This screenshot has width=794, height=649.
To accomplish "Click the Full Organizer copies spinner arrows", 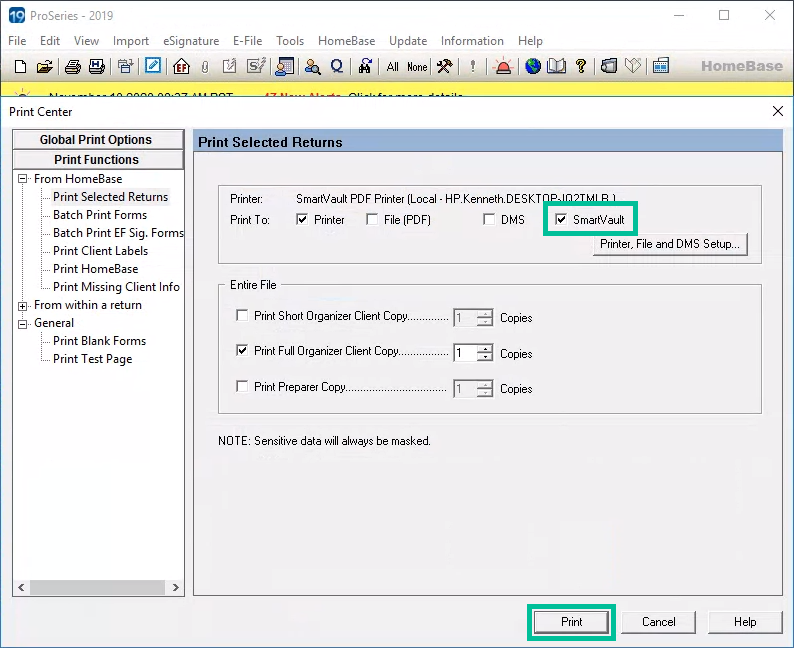I will tap(485, 353).
